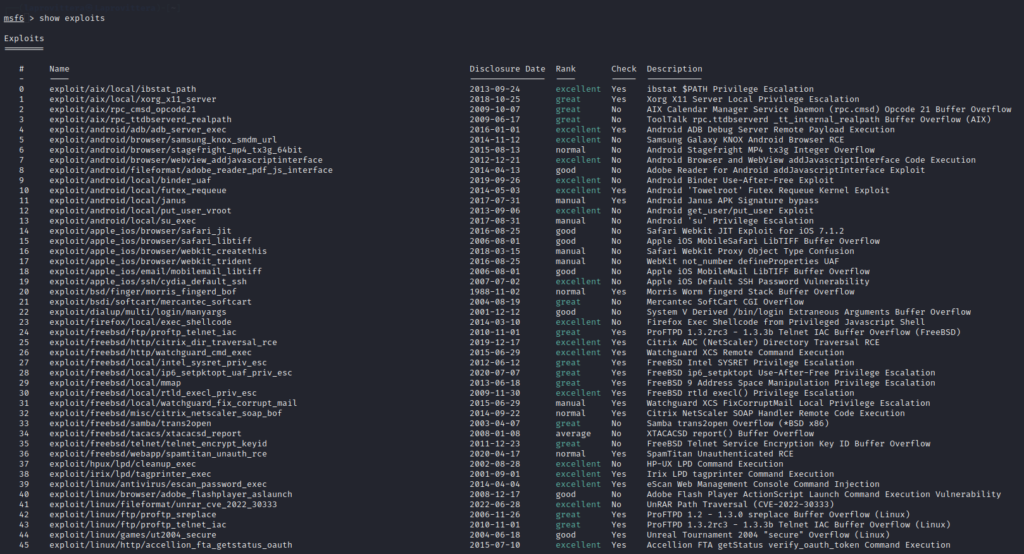Viewport: 1024px width, 554px height.
Task: Select dialup/multi/login/manyargs exploit name
Action: (138, 312)
